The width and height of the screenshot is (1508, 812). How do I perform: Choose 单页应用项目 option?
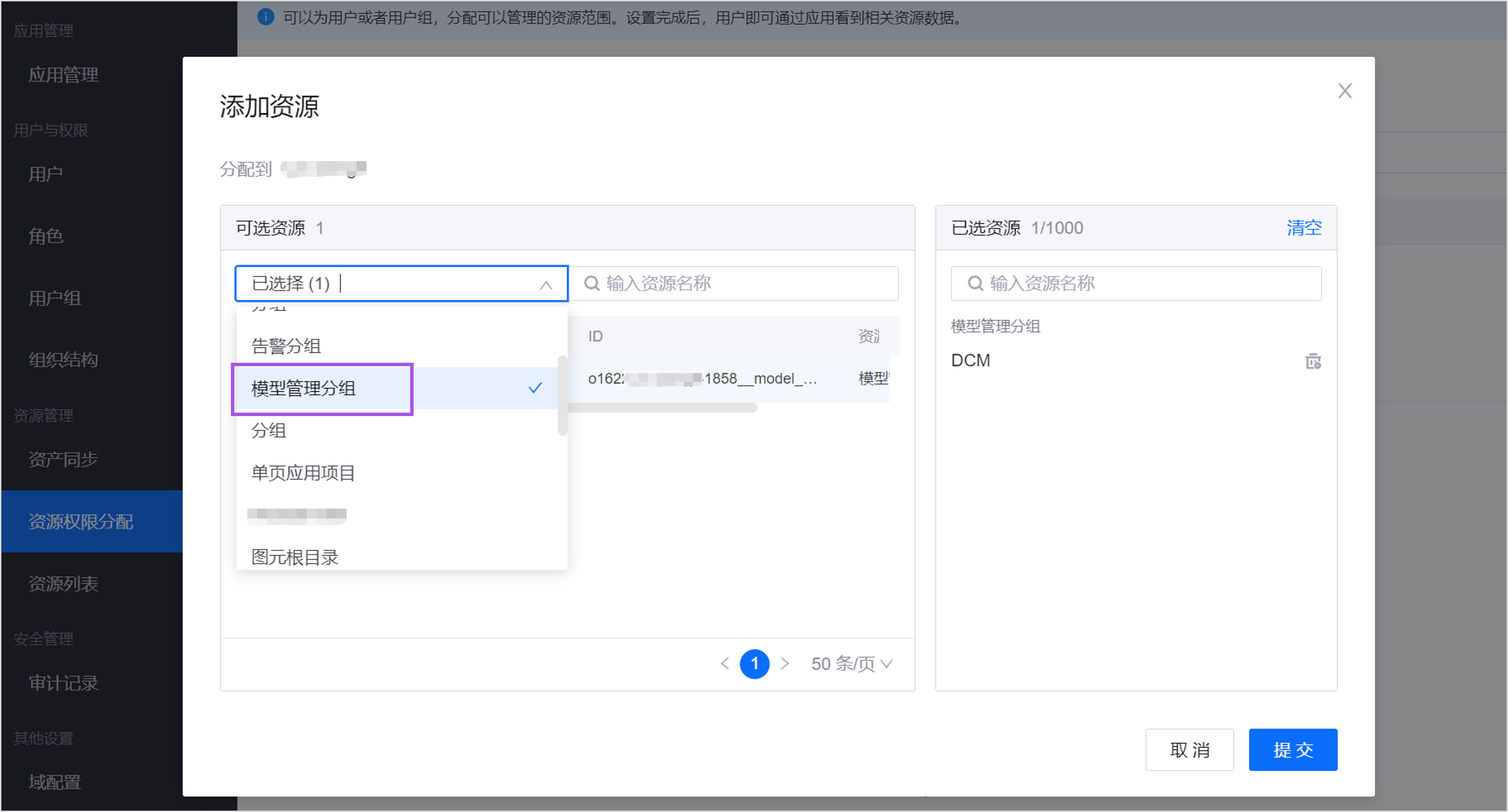(303, 473)
